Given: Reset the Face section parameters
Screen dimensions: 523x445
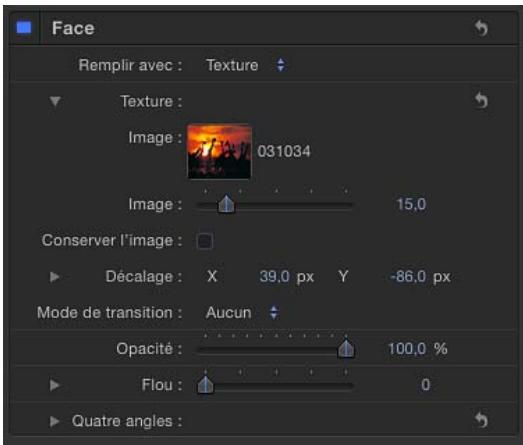Looking at the screenshot, I should coord(481,28).
